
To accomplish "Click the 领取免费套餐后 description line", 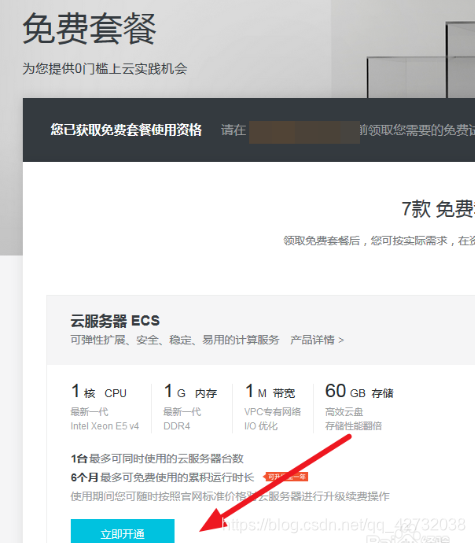I will [x=379, y=240].
